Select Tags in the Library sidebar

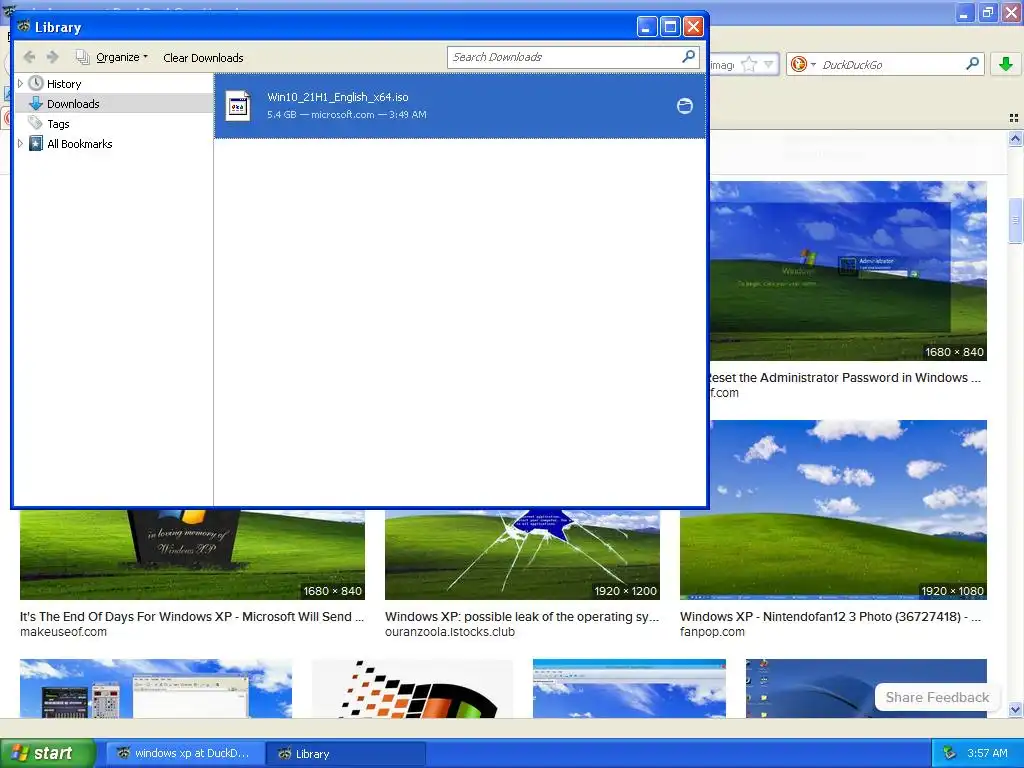58,124
